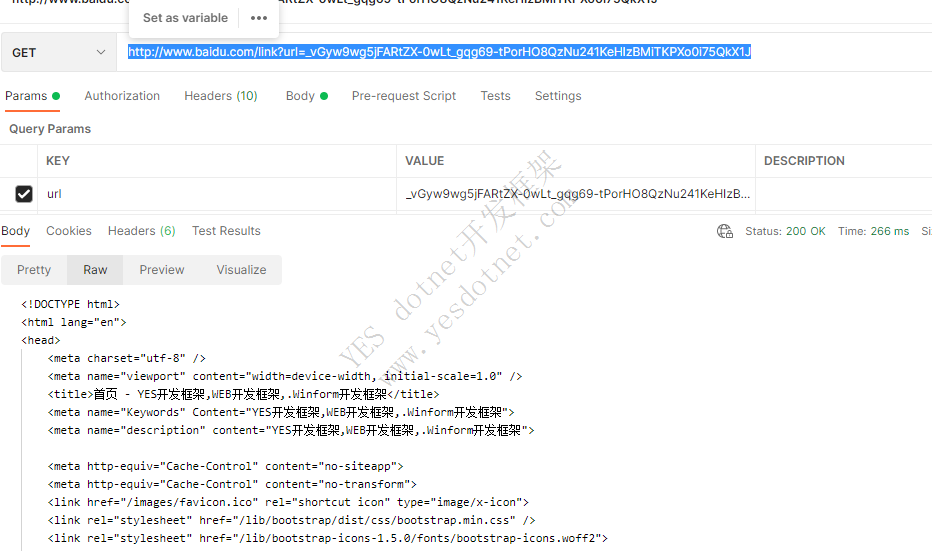Click the request URL input field
Screen dimensions: 932x551
coord(524,52)
